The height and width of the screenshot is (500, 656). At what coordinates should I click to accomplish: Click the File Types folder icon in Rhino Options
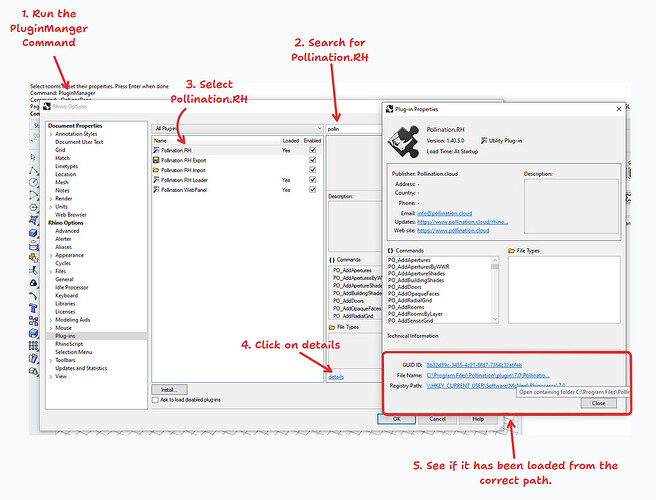[332, 327]
